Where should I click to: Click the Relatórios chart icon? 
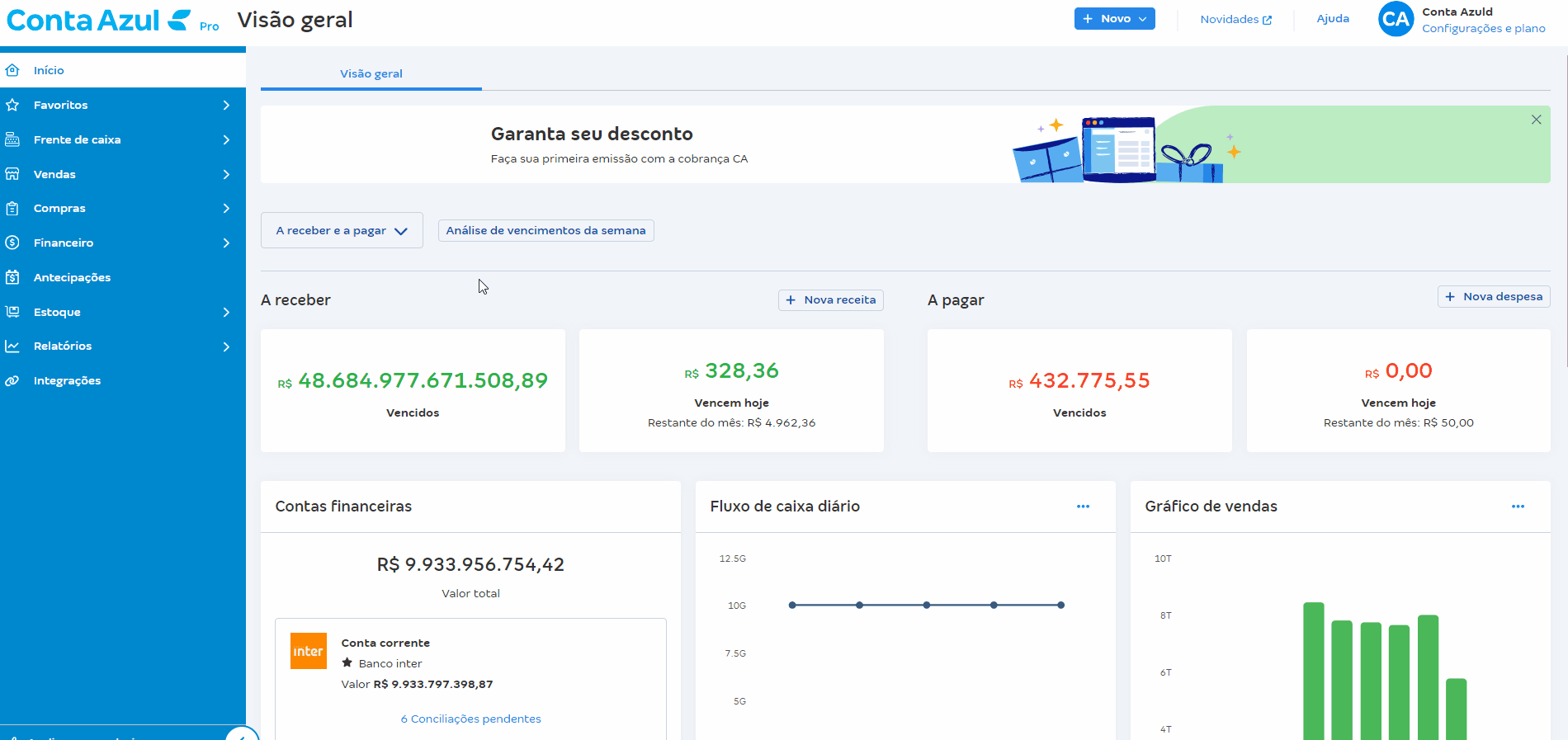[12, 346]
